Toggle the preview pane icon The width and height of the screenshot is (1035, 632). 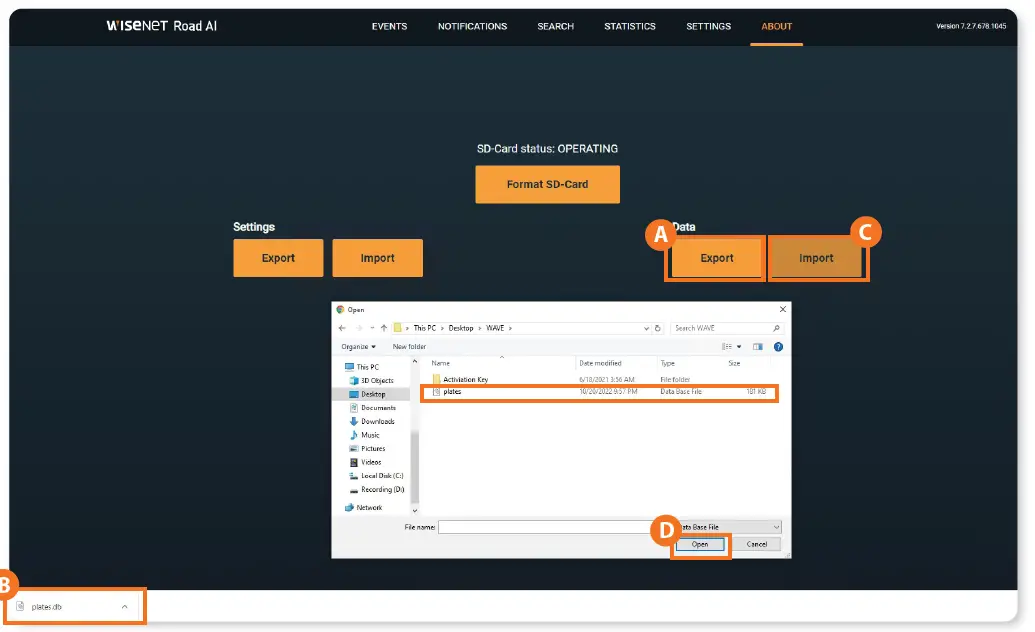click(758, 347)
